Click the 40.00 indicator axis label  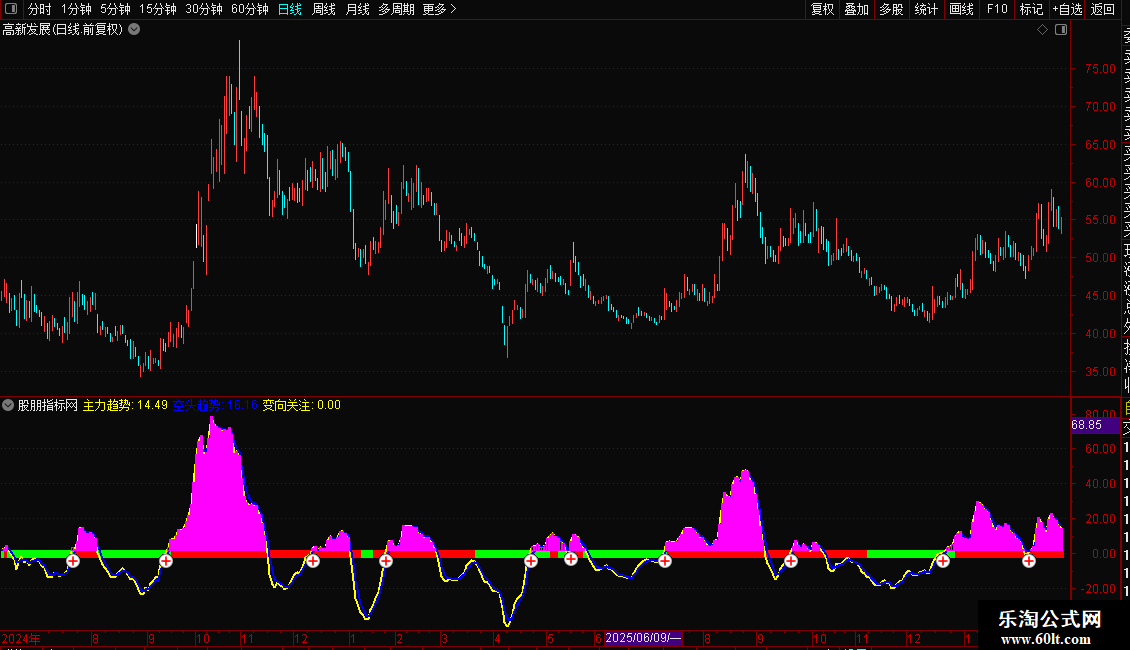coord(1100,484)
